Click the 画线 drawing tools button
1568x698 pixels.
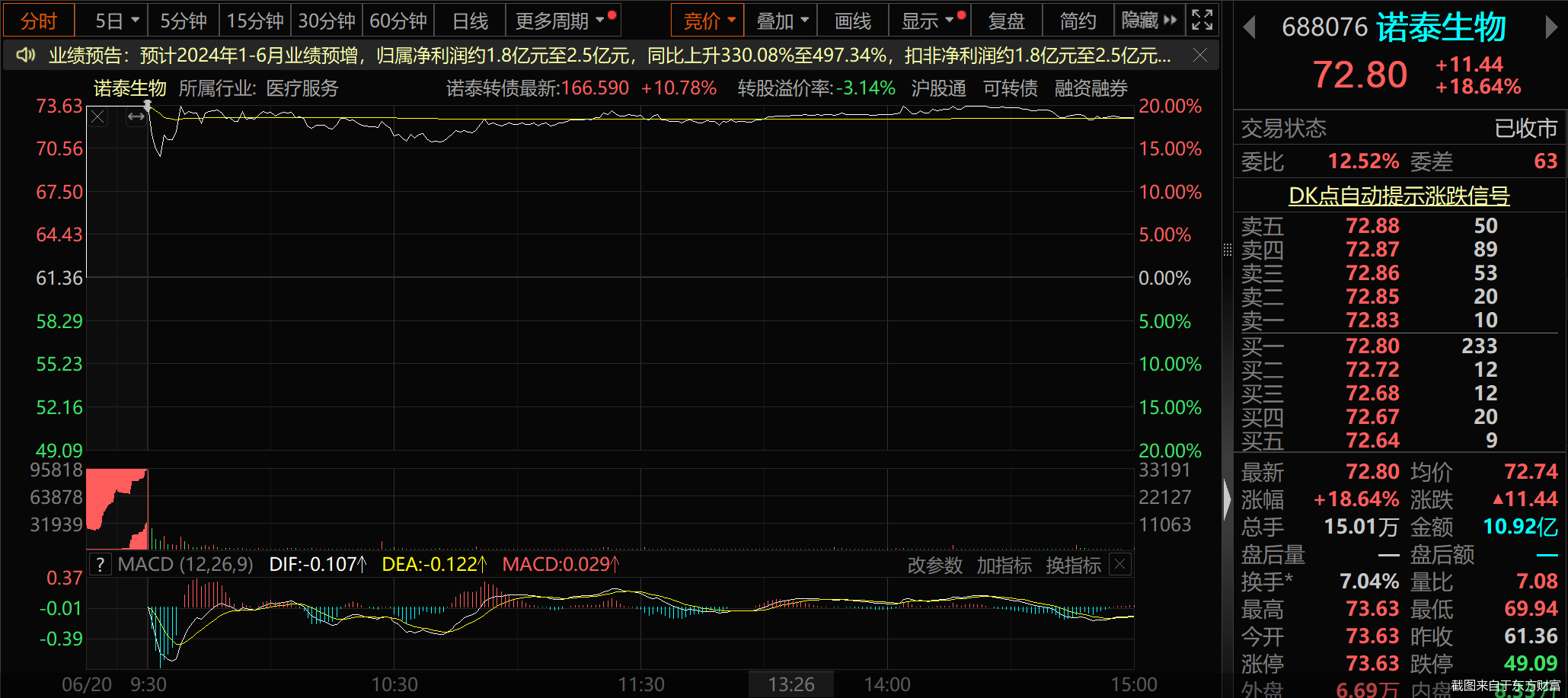click(x=853, y=21)
